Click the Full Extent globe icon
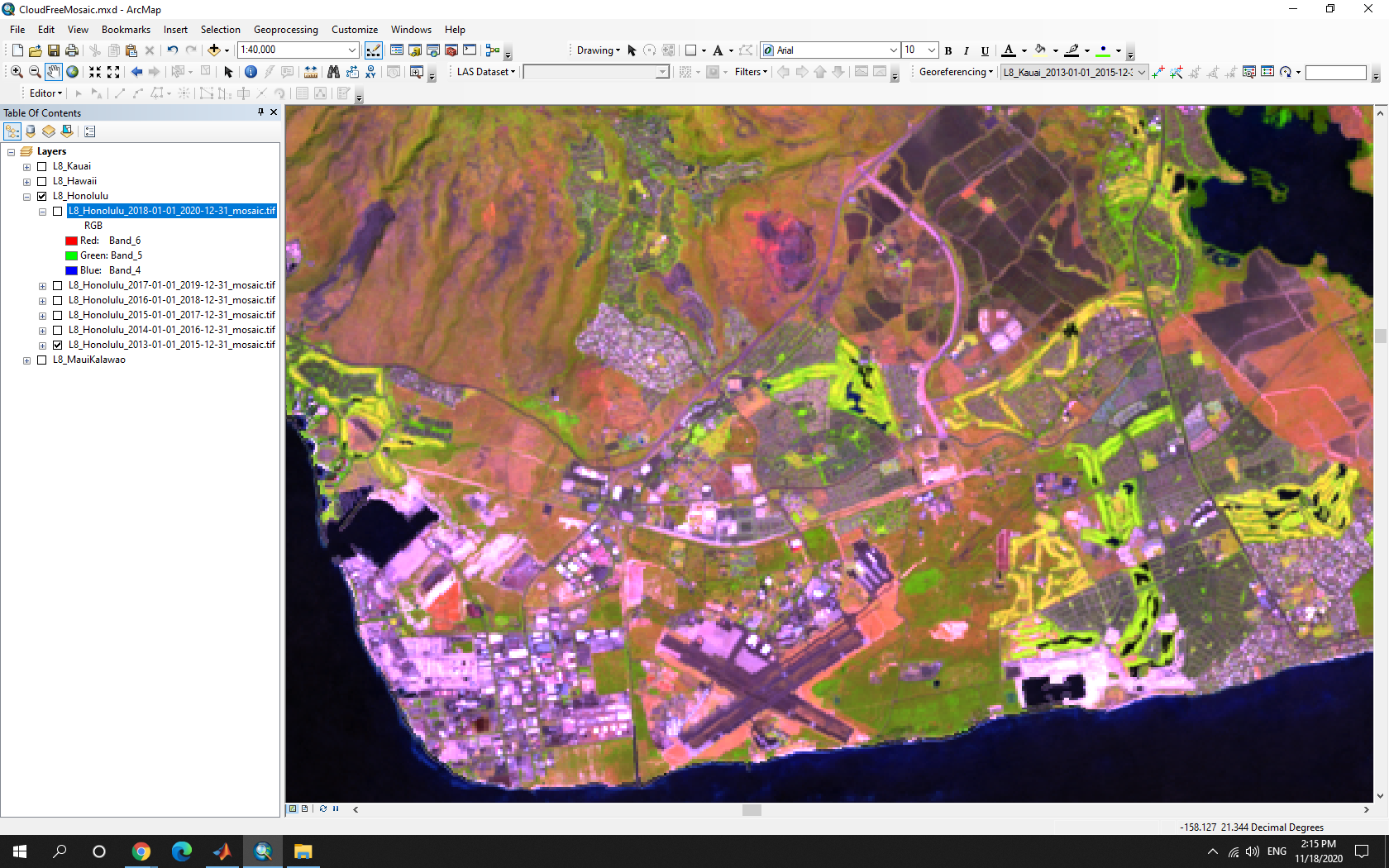This screenshot has width=1389, height=868. pyautogui.click(x=73, y=72)
